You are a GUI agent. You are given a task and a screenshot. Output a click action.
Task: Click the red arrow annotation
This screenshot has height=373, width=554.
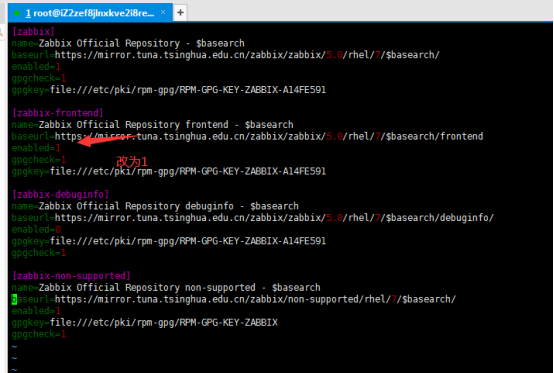pos(108,140)
